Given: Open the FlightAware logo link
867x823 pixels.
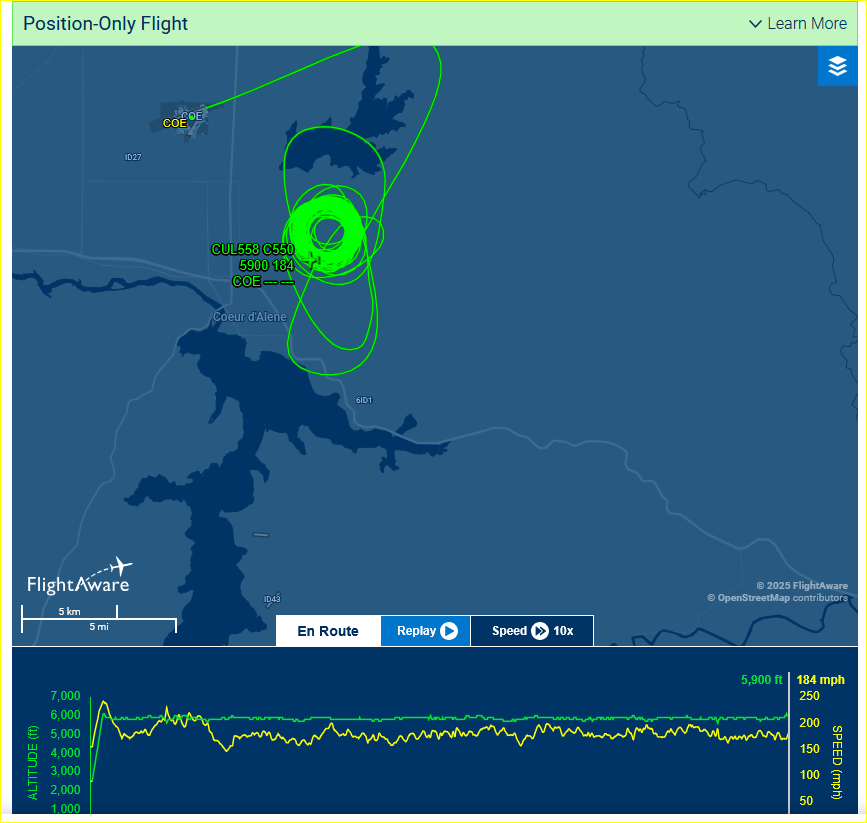Looking at the screenshot, I should click(80, 576).
